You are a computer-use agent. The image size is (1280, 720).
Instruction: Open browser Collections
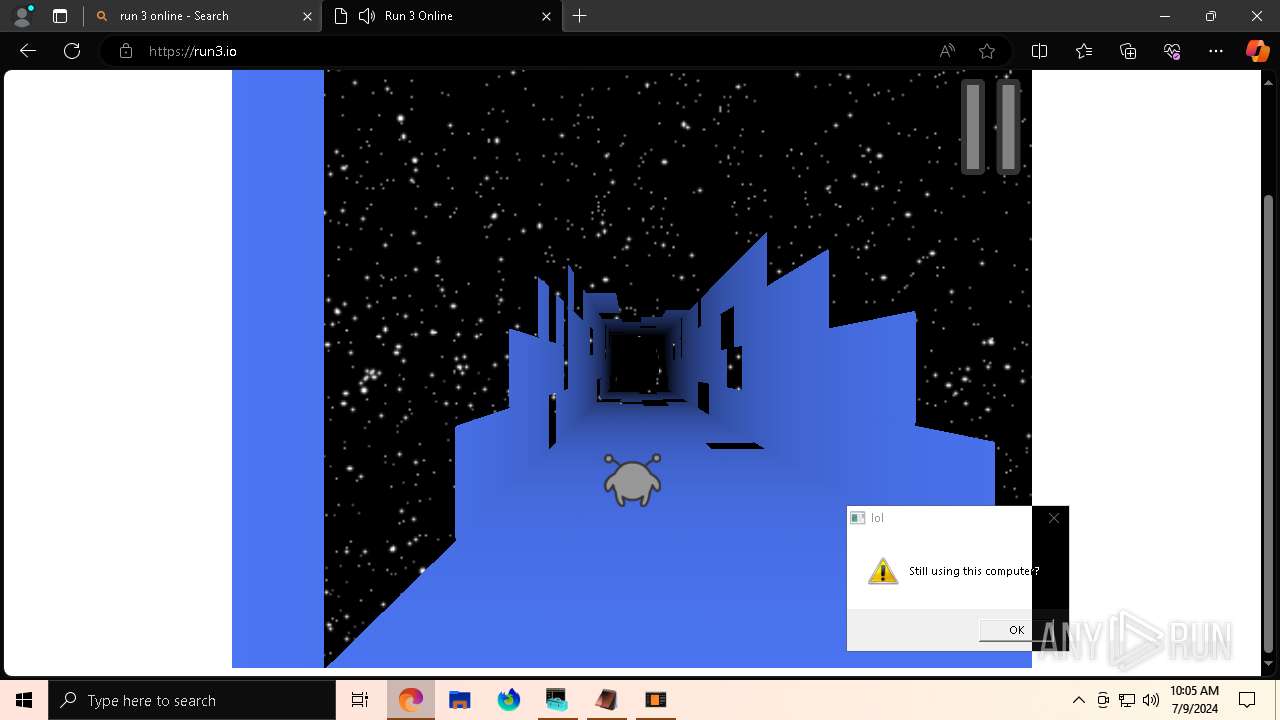pos(1128,51)
